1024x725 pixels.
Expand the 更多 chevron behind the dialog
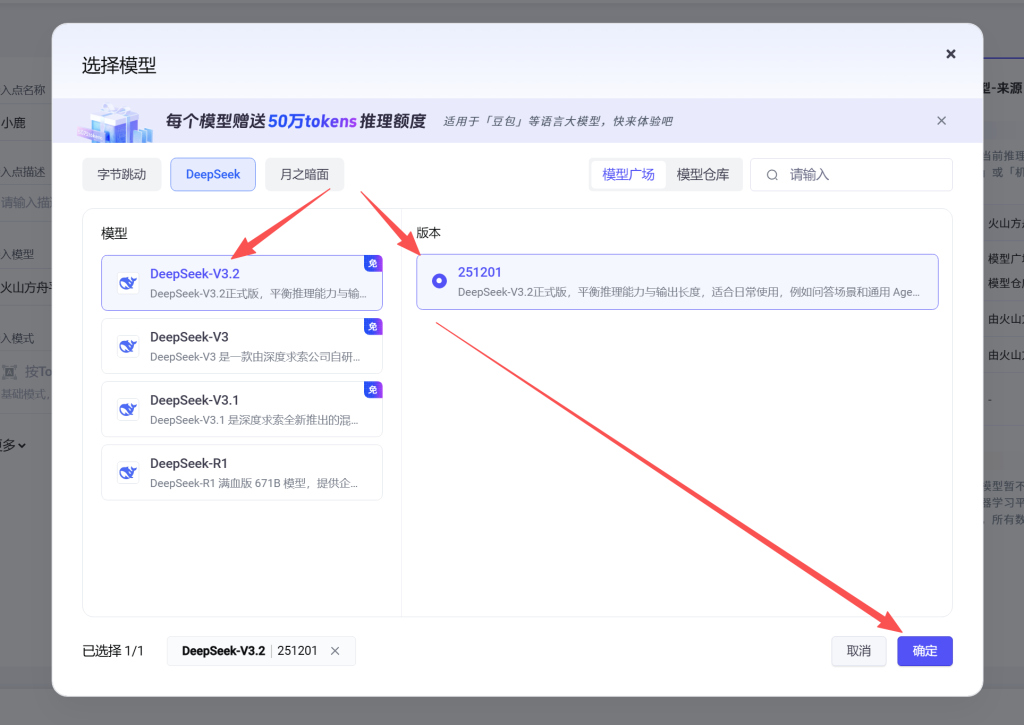20,445
